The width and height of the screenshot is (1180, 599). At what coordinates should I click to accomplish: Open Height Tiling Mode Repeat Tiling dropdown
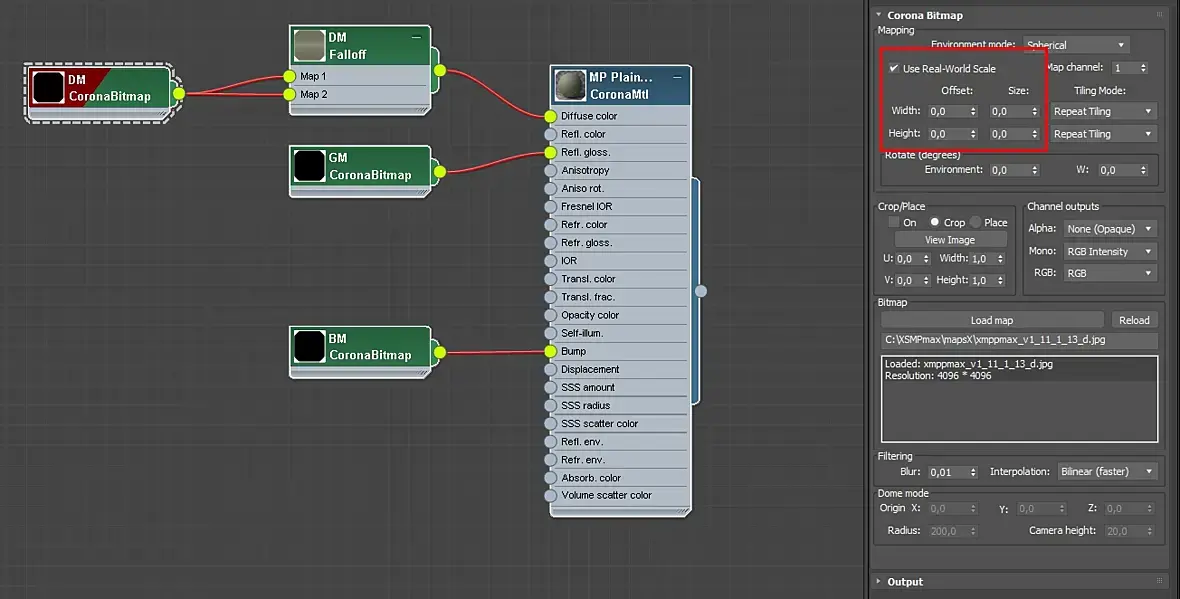point(1103,134)
